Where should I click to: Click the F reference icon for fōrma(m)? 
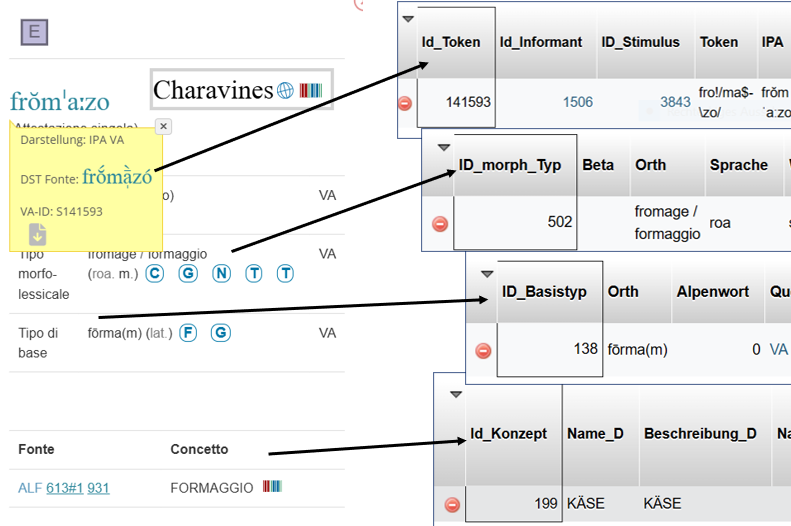(x=188, y=333)
